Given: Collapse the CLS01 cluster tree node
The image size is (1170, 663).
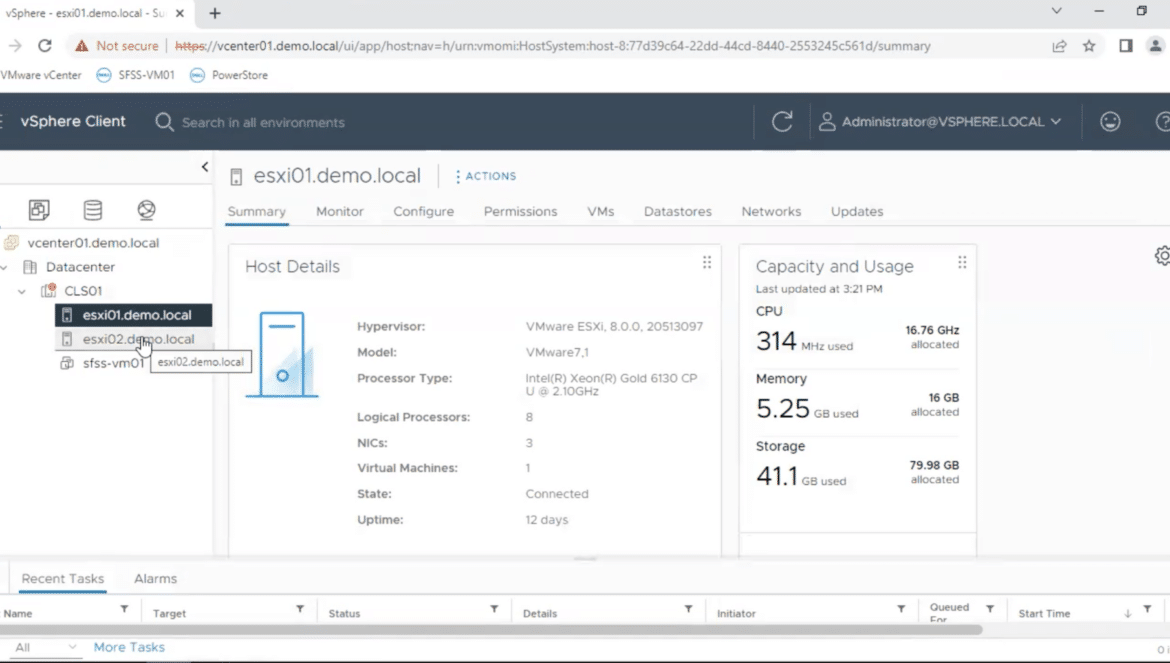Looking at the screenshot, I should point(22,291).
